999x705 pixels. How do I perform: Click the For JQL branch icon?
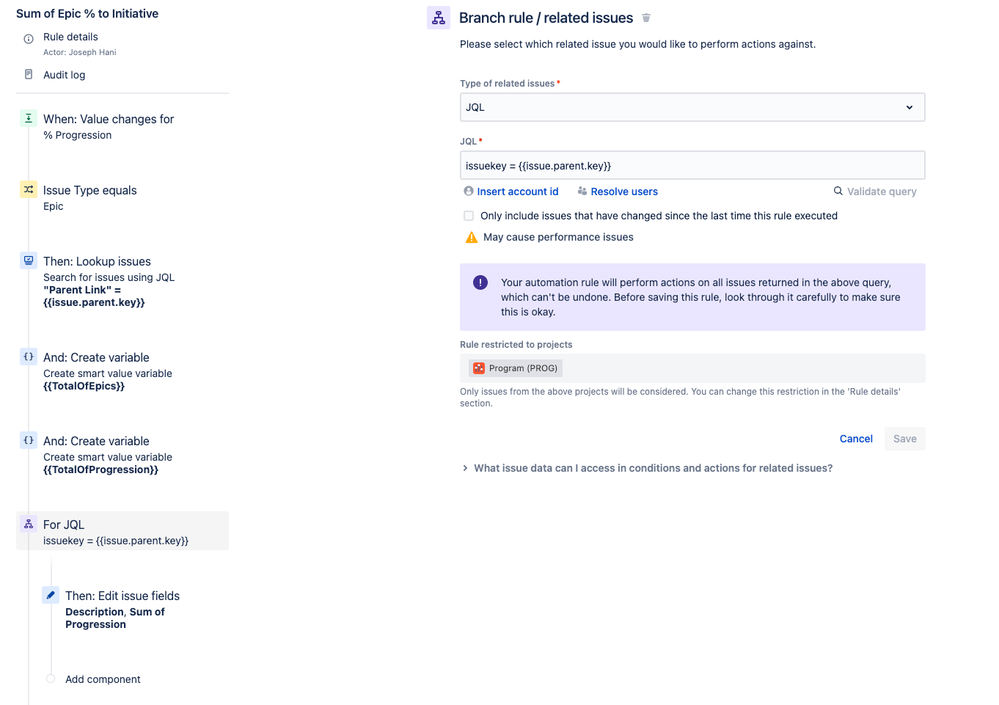click(29, 523)
